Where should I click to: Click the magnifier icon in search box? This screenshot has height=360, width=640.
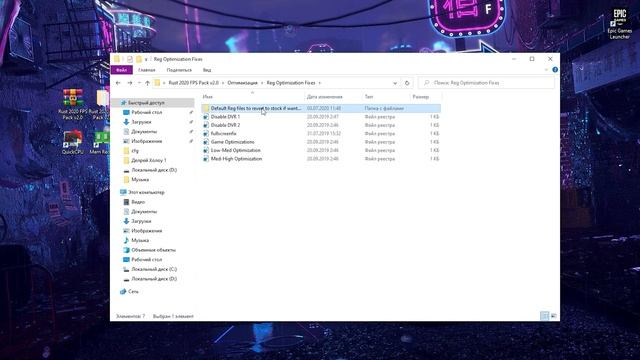tap(427, 83)
